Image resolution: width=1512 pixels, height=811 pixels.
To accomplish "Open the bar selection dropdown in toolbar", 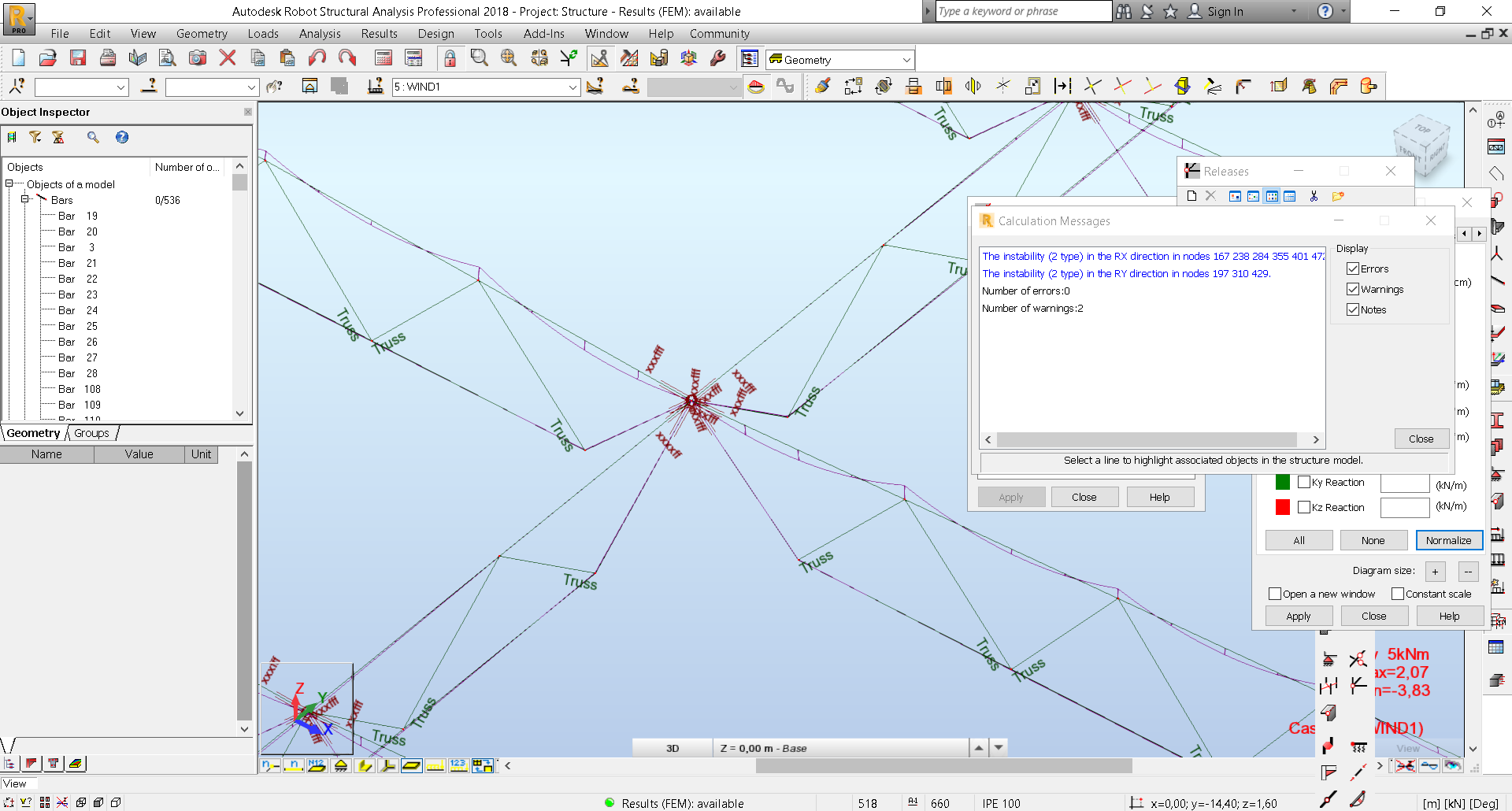I will (251, 87).
